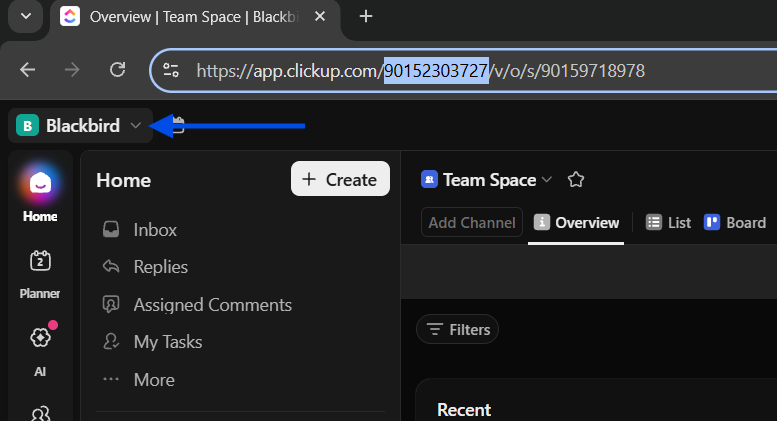This screenshot has height=421, width=777.
Task: Click the three-dots More icon
Action: (111, 379)
